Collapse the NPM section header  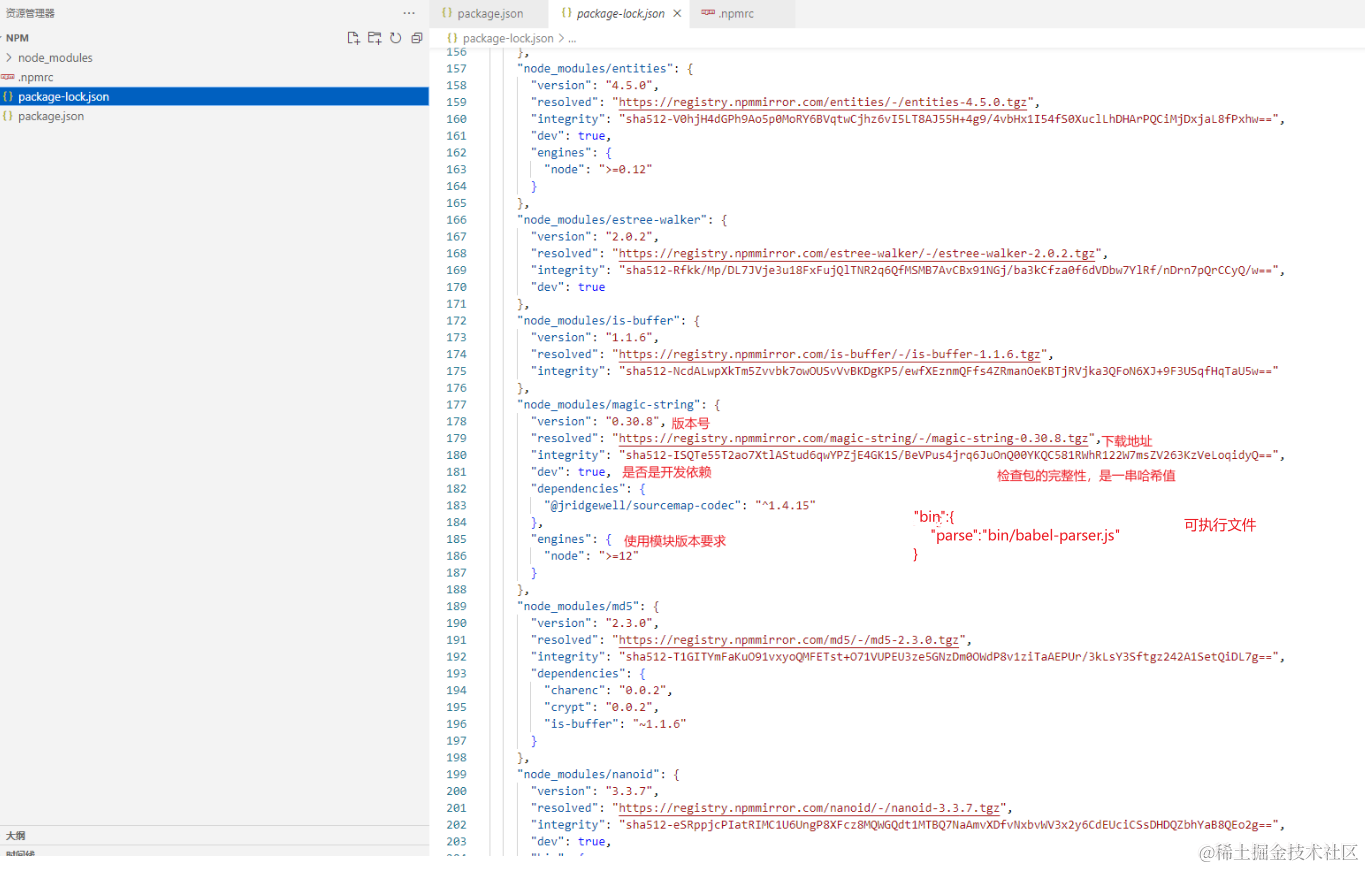[17, 37]
